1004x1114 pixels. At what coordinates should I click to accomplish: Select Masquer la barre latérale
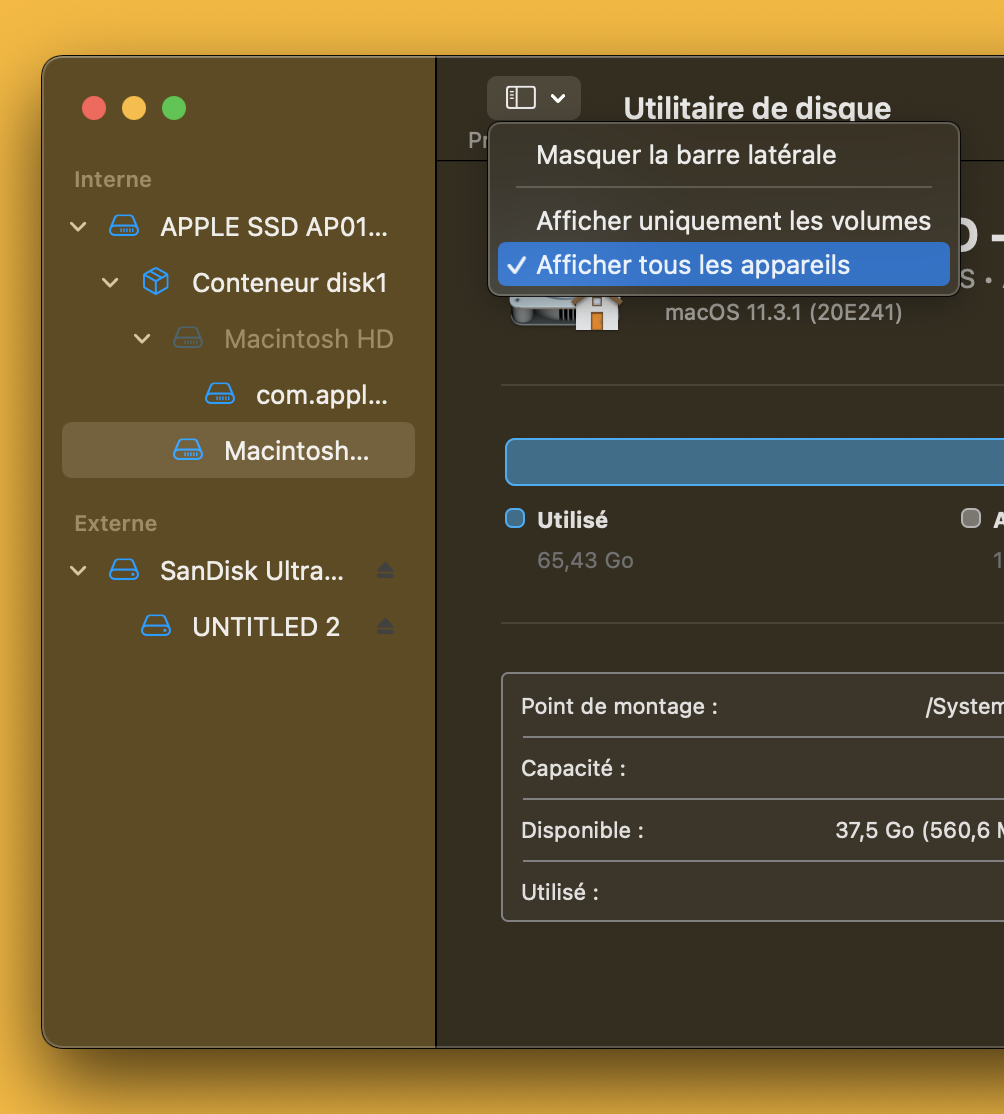click(x=686, y=155)
